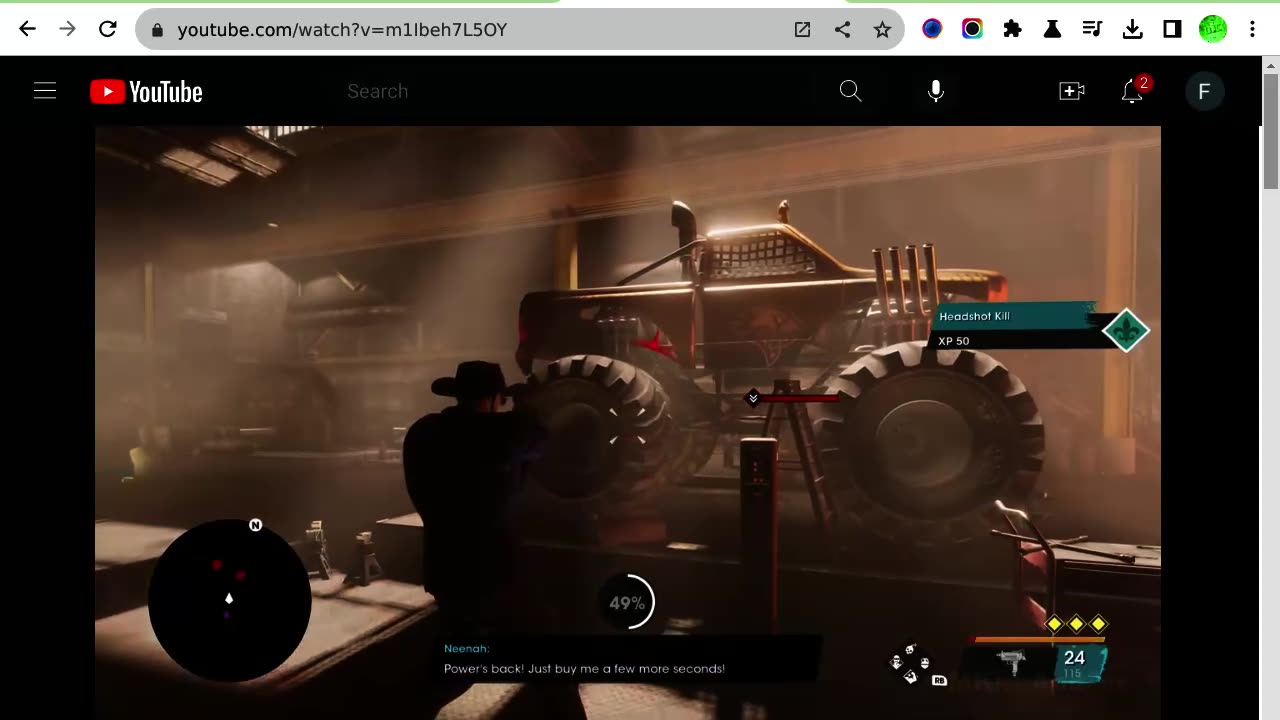Toggle the browser side panel
The height and width of the screenshot is (720, 1280).
[1172, 29]
